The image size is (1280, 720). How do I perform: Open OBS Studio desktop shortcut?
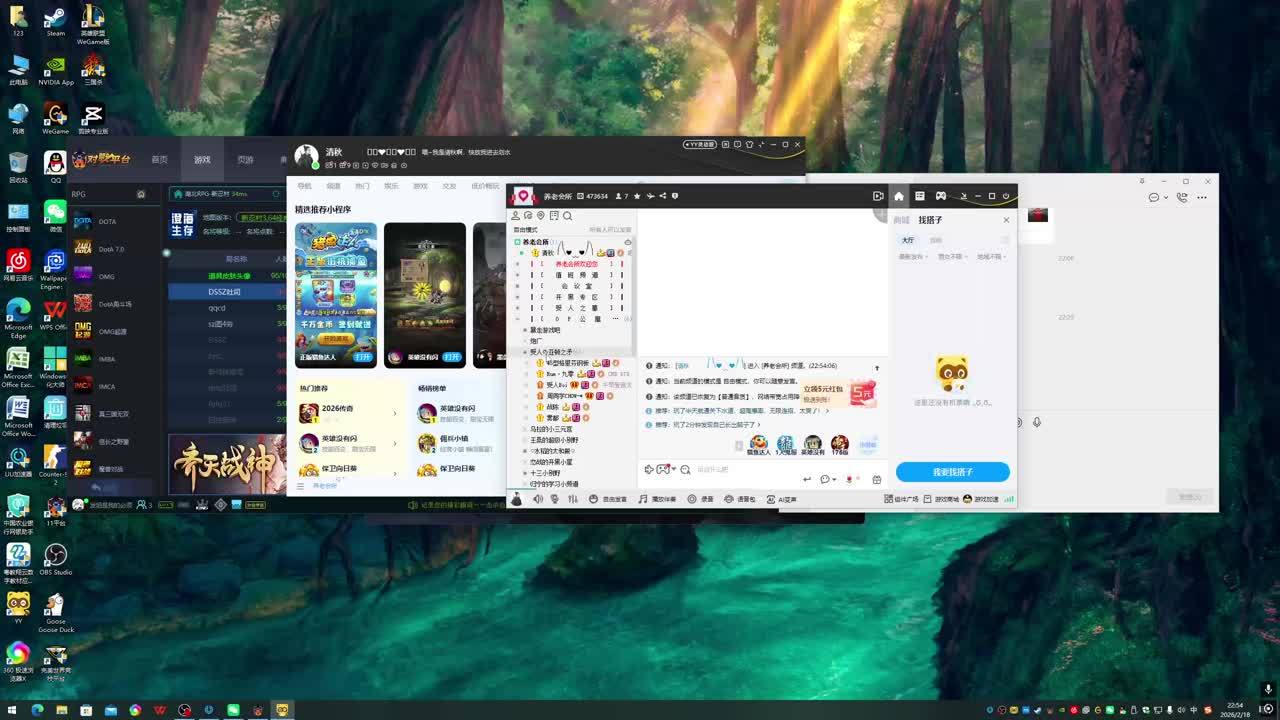pos(55,560)
